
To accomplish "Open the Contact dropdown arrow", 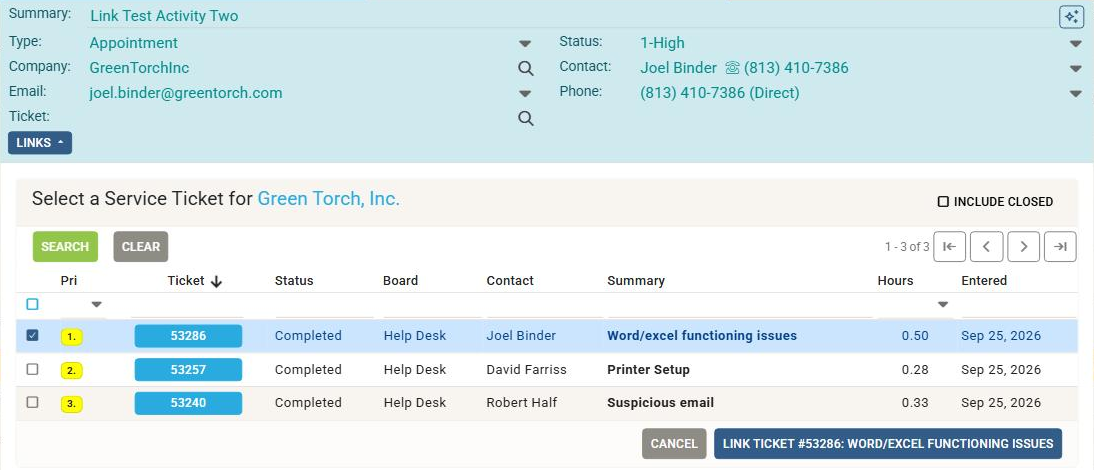I will (1075, 68).
